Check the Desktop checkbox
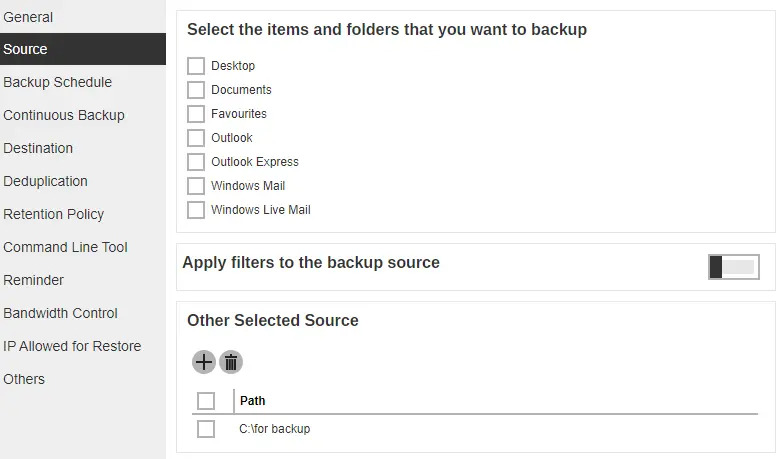This screenshot has height=459, width=783. click(196, 66)
